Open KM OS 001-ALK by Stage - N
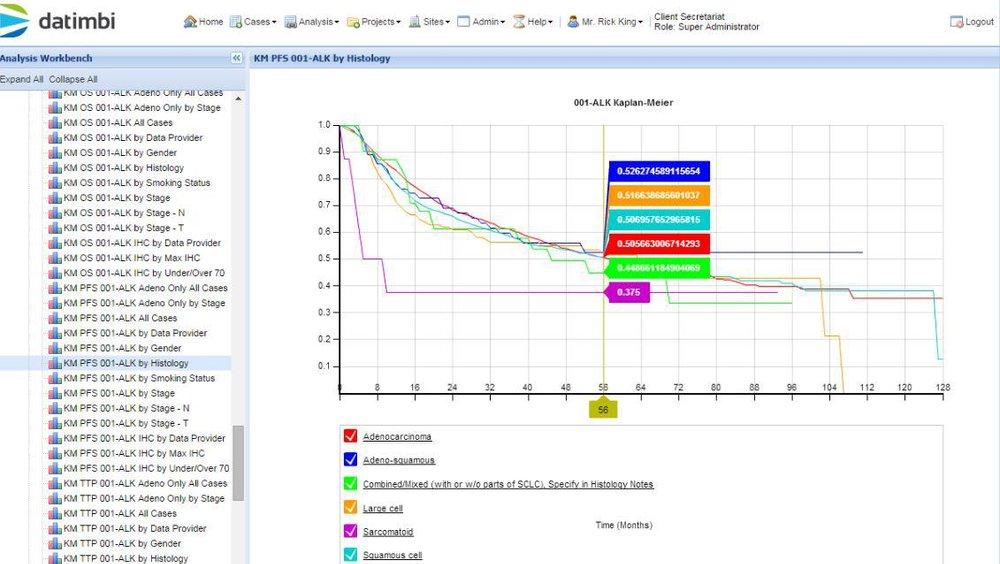 coord(124,212)
